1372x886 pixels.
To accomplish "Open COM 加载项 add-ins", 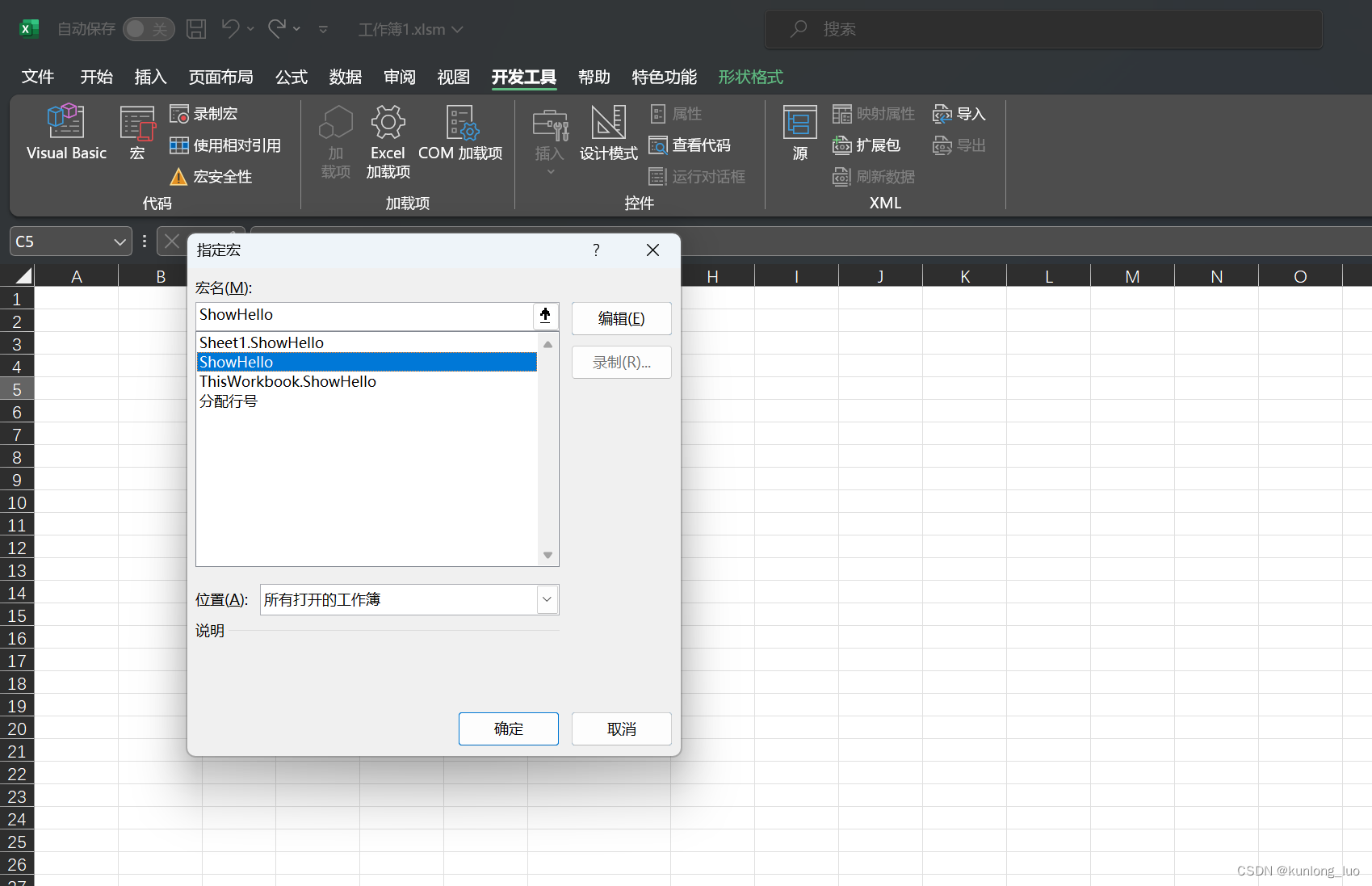I will click(460, 132).
